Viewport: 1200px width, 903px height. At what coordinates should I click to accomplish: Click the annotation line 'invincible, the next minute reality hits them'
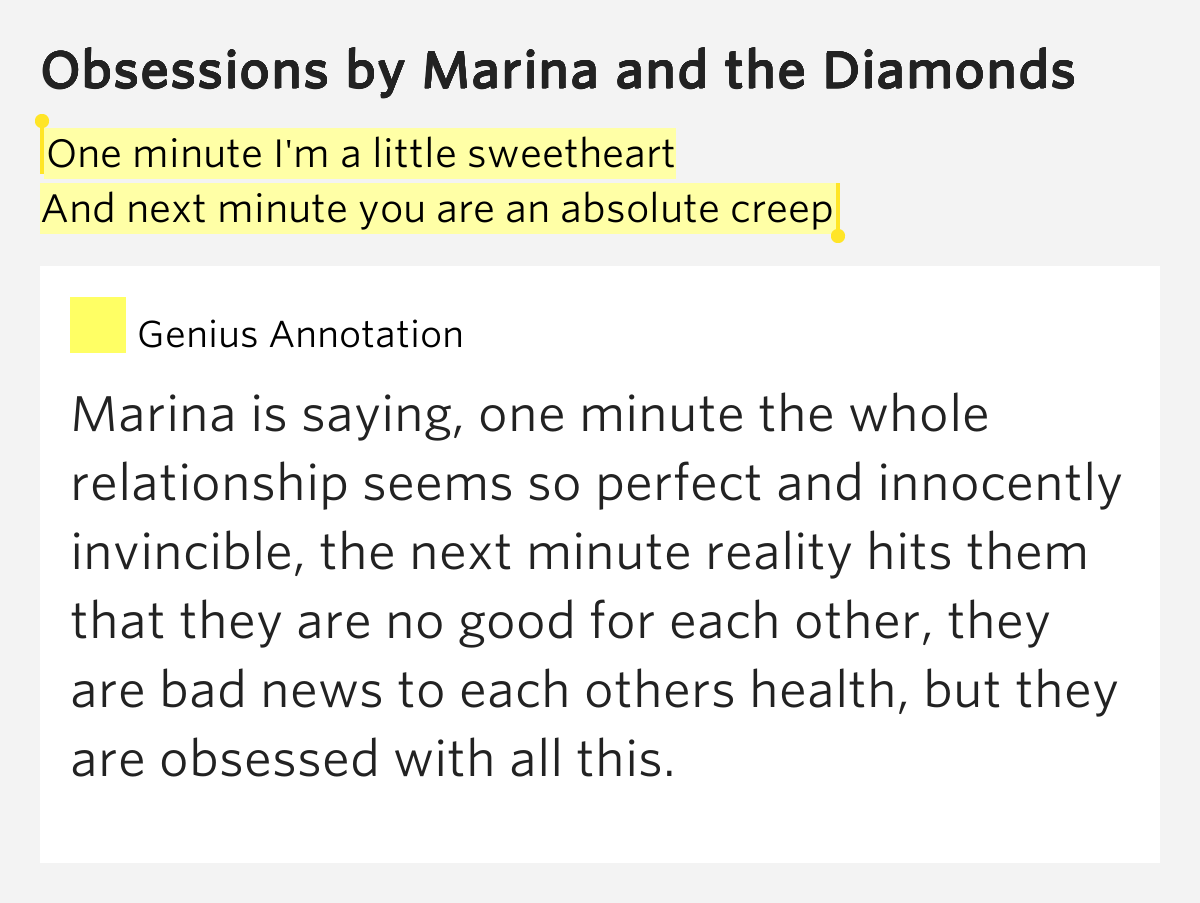579,553
